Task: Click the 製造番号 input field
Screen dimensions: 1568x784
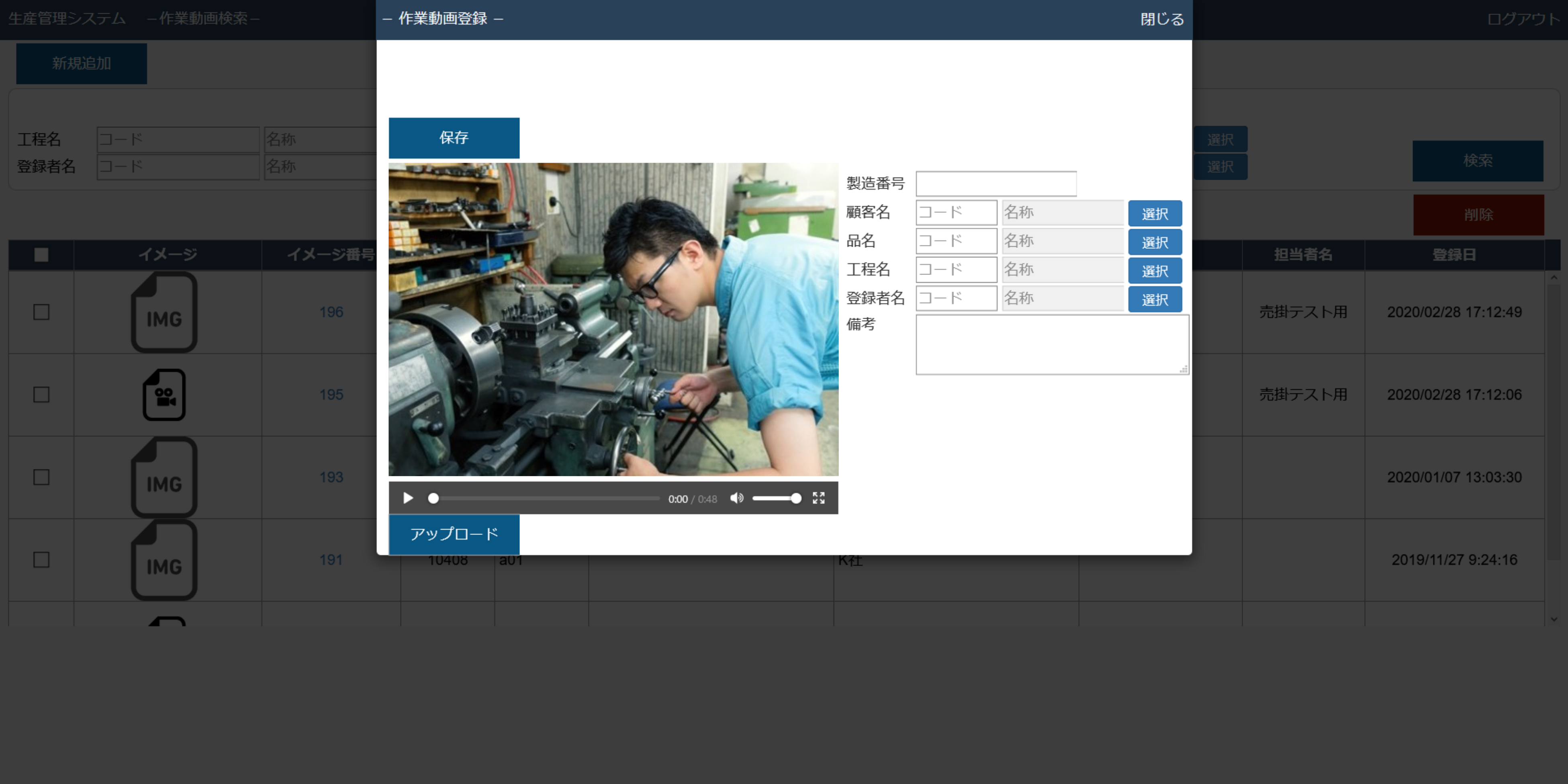Action: point(996,184)
